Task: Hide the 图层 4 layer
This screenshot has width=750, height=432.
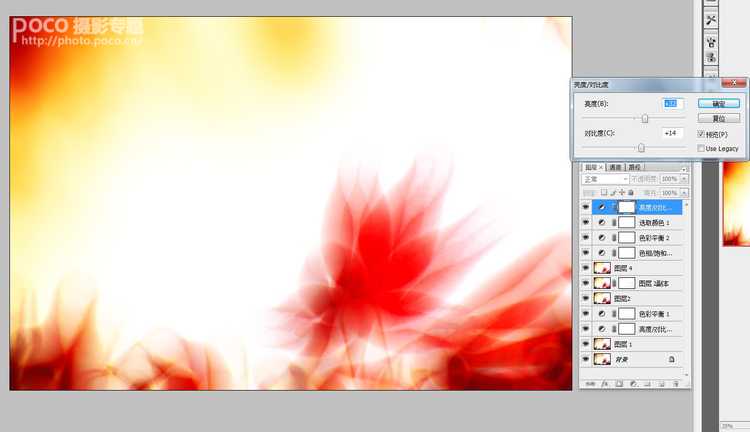Action: tap(585, 268)
